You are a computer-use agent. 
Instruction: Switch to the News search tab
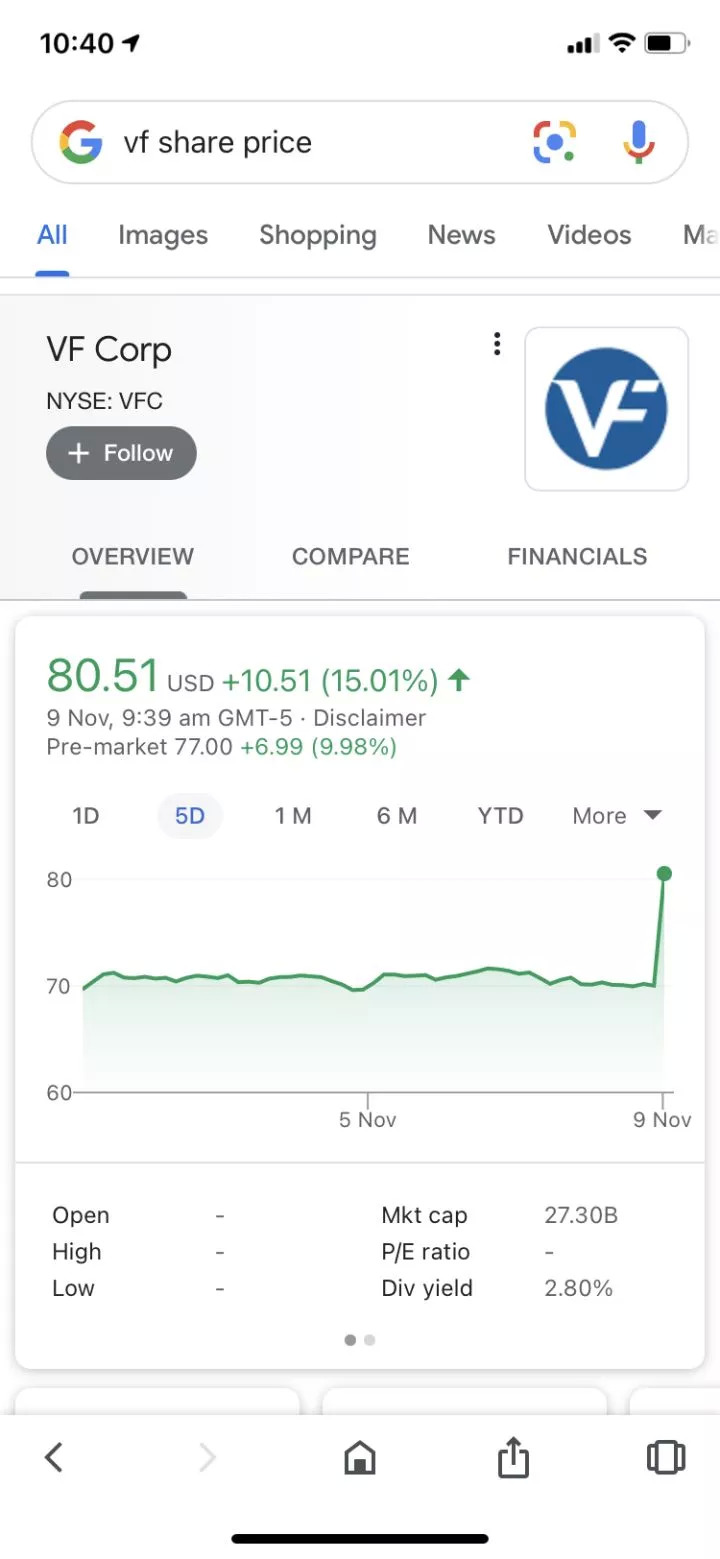[461, 235]
